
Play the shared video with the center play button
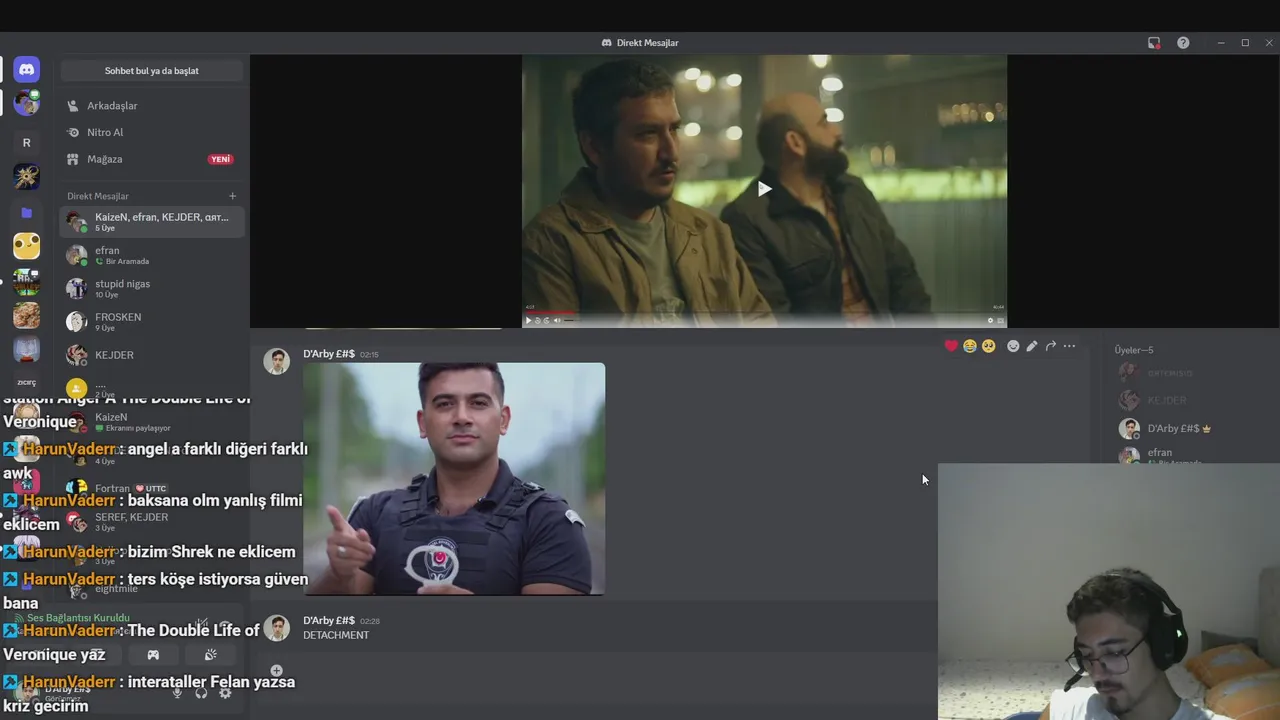click(764, 189)
